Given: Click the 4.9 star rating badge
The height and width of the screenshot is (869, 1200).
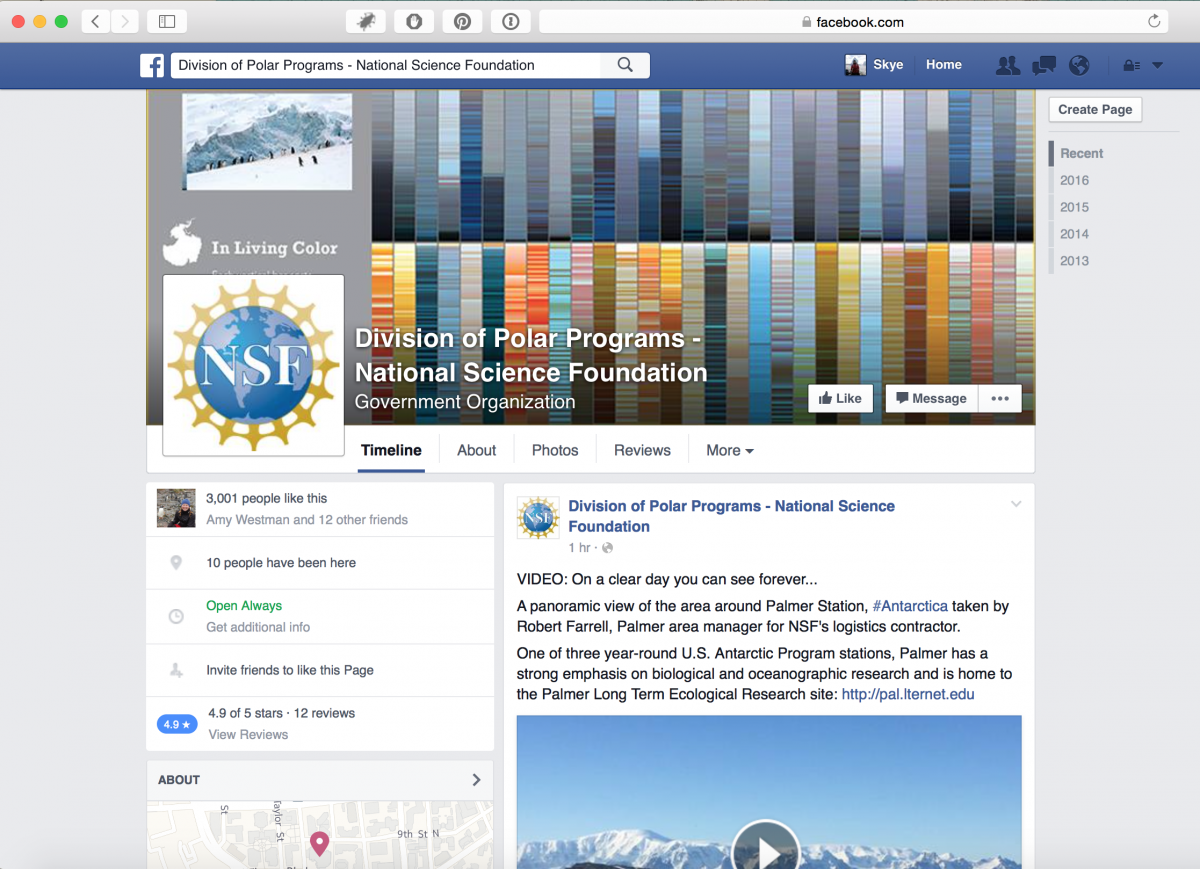Looking at the screenshot, I should pyautogui.click(x=177, y=724).
